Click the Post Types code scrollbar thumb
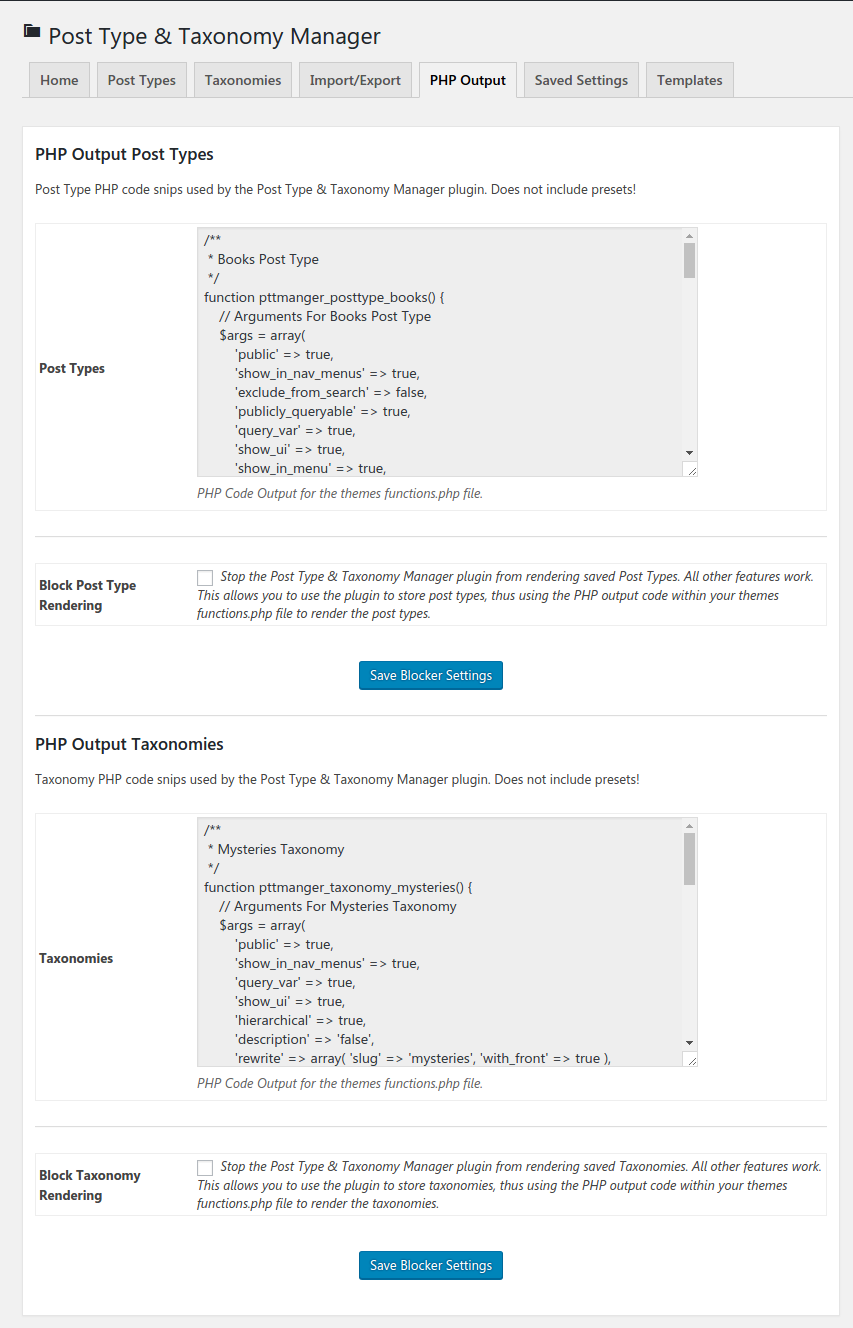 (689, 260)
